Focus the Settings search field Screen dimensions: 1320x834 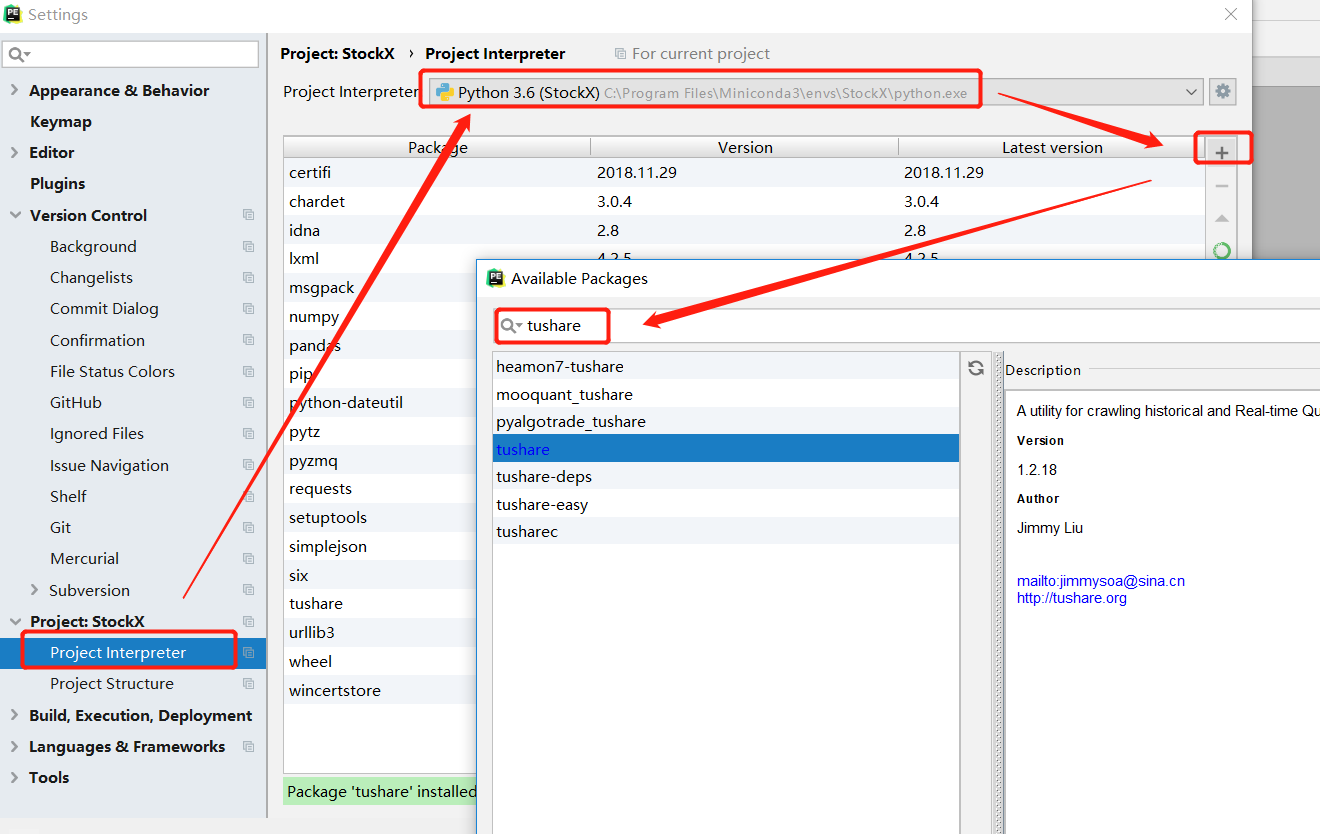[x=131, y=54]
